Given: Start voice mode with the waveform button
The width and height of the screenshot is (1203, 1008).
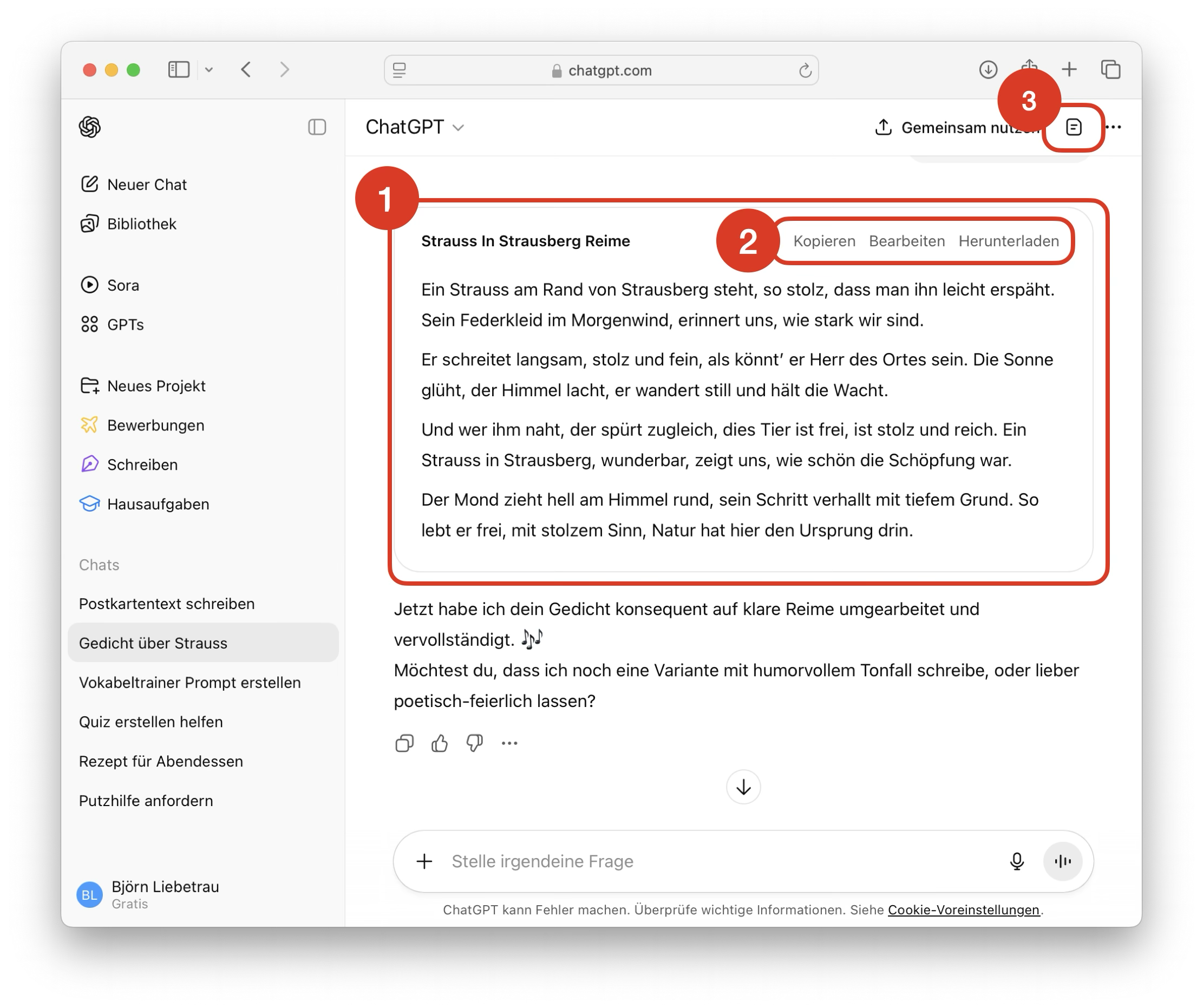Looking at the screenshot, I should pos(1062,861).
